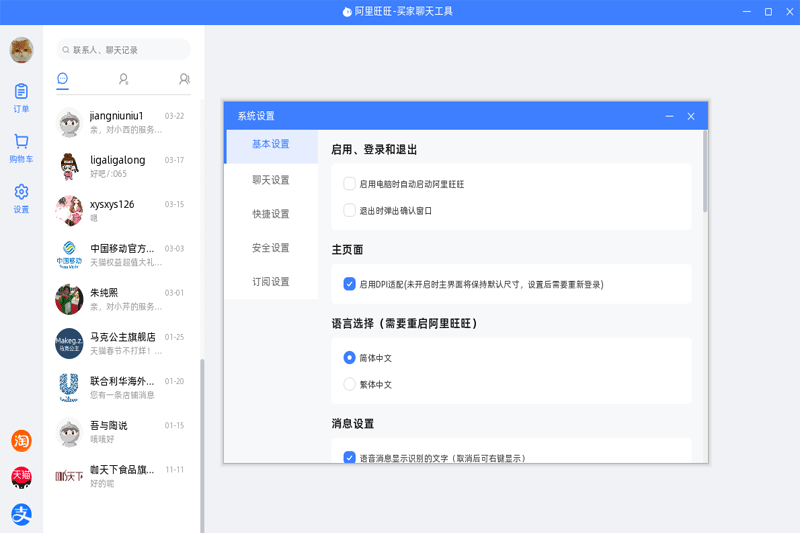Click Makegz store avatar
800x533 pixels.
click(x=69, y=343)
